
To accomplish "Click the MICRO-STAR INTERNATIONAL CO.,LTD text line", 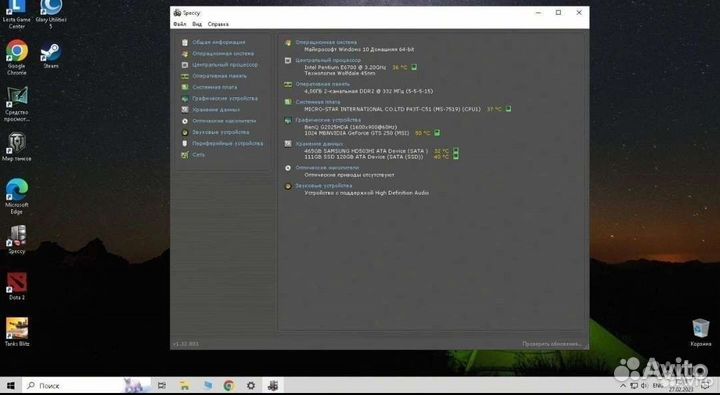I will [x=392, y=109].
